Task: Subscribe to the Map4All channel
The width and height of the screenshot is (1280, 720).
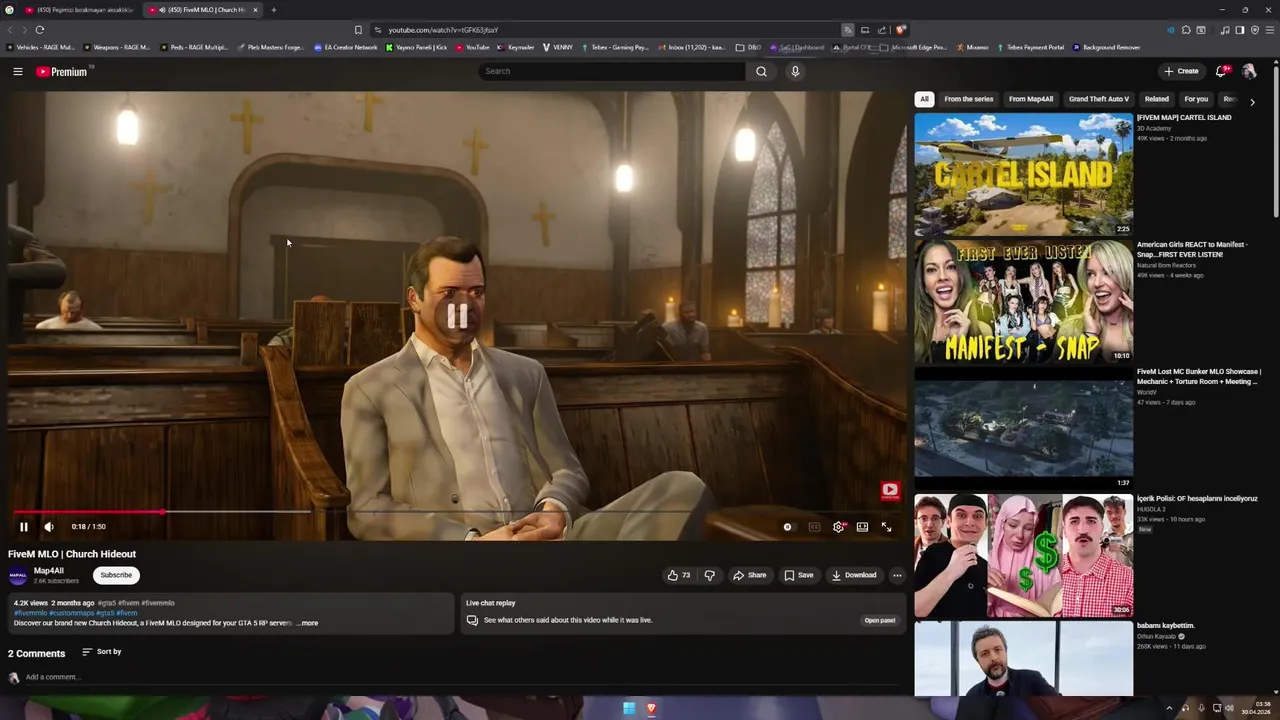Action: click(116, 575)
